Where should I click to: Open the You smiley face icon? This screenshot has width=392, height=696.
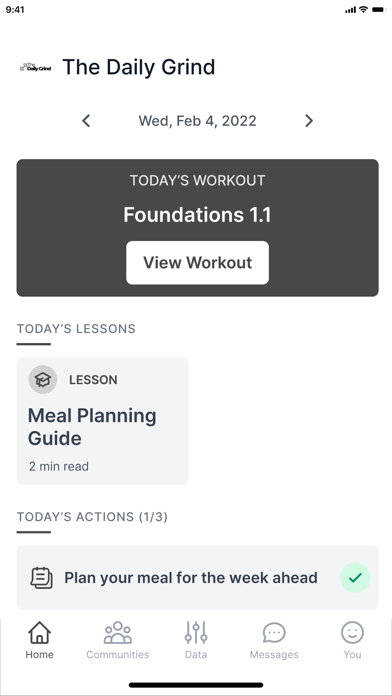point(352,633)
